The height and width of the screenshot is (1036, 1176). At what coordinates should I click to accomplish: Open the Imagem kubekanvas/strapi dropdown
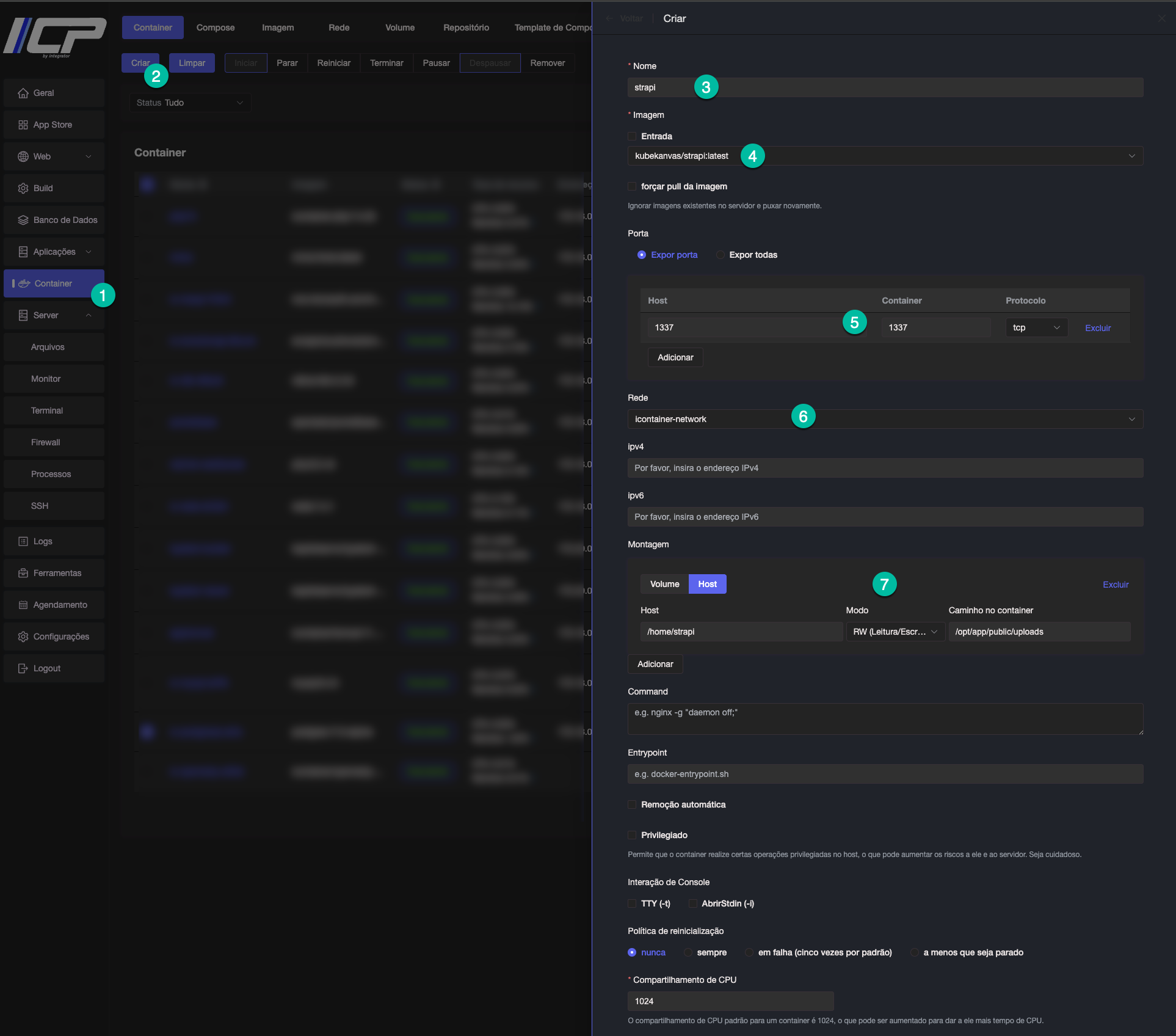885,156
